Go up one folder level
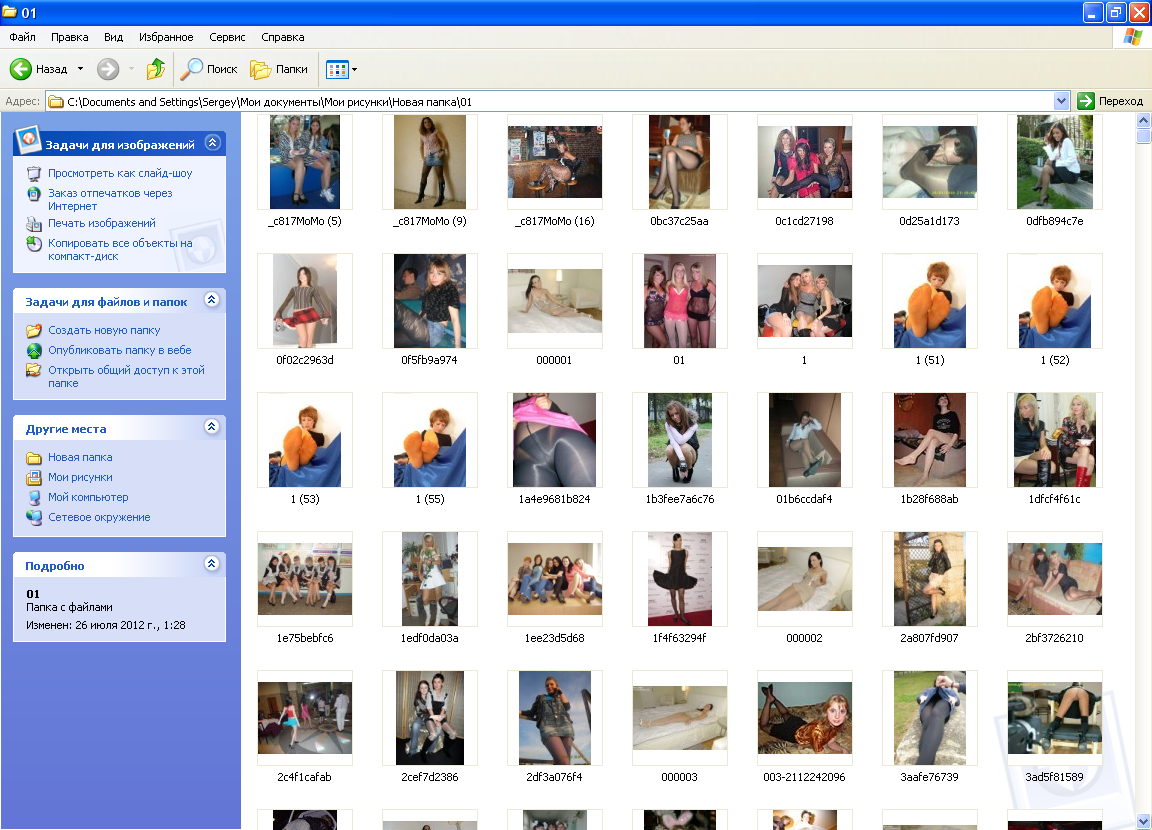Screen dimensions: 1152x830 [156, 69]
